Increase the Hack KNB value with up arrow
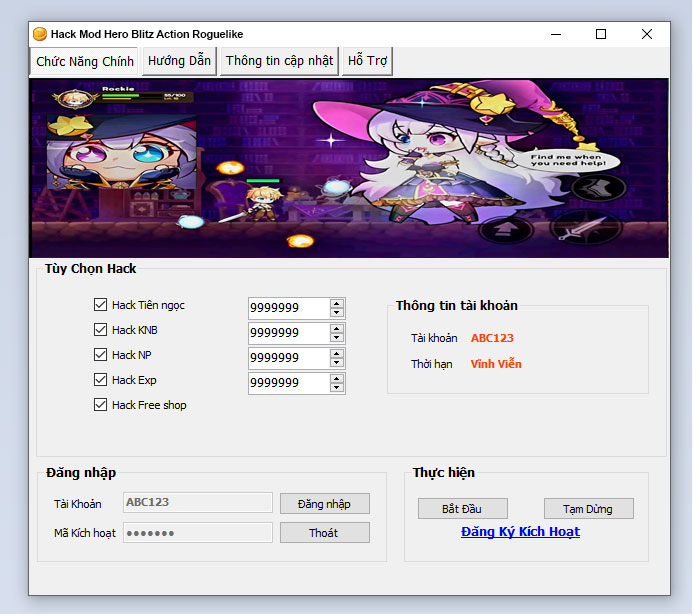Screen dimensions: 693x616 337,329
